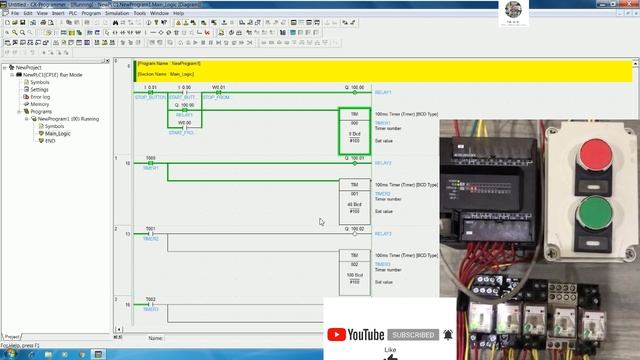Click the ladder diagram scroll-left arrow
The width and height of the screenshot is (640, 360).
point(119,329)
